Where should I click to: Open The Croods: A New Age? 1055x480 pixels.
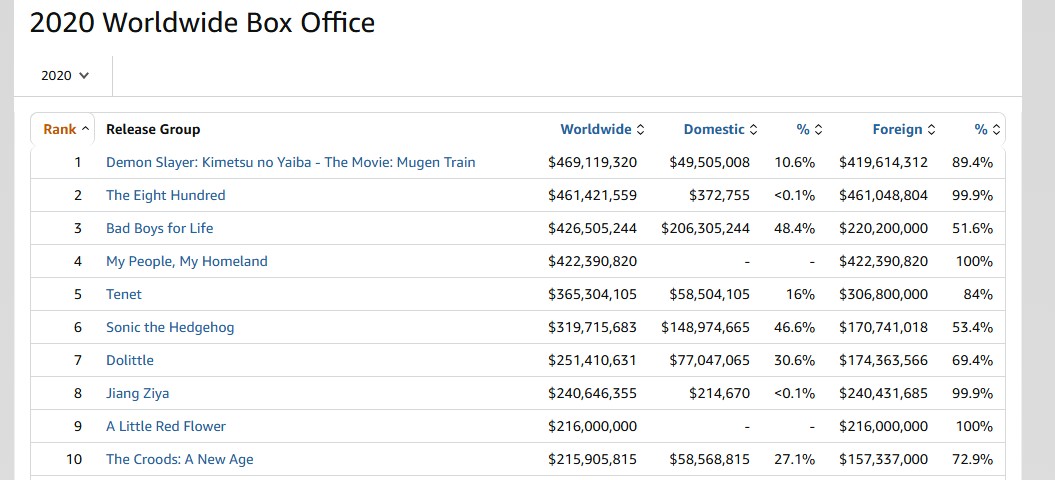point(180,459)
